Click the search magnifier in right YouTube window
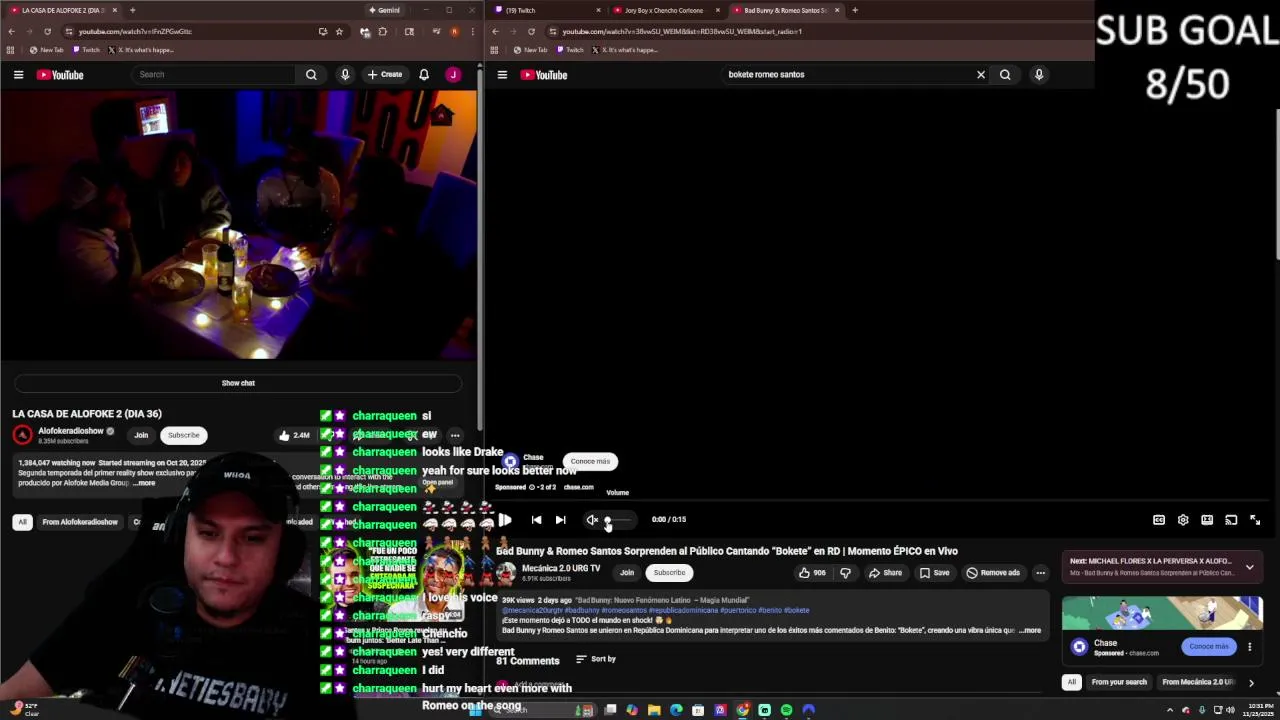 (x=1005, y=75)
